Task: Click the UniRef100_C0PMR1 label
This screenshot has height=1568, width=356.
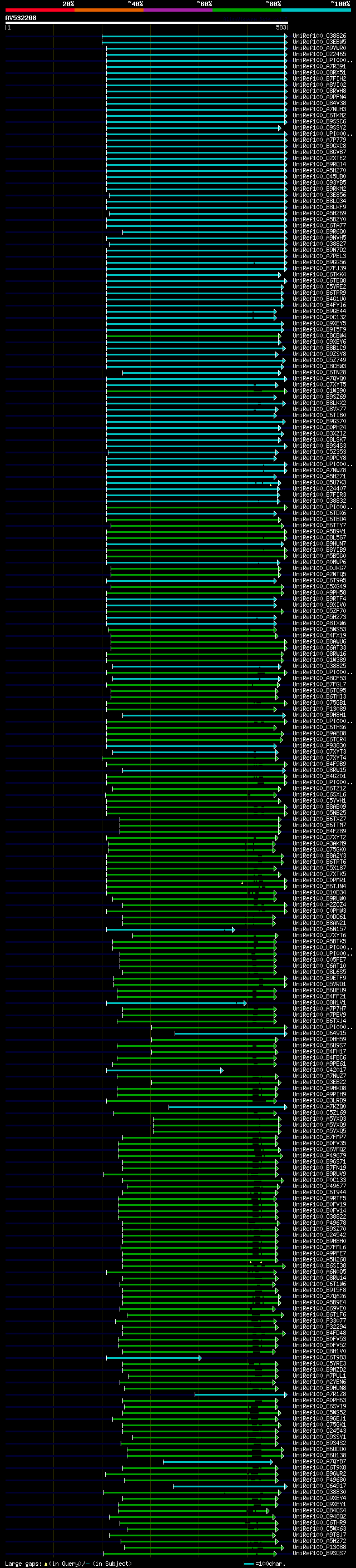Action: (319, 880)
